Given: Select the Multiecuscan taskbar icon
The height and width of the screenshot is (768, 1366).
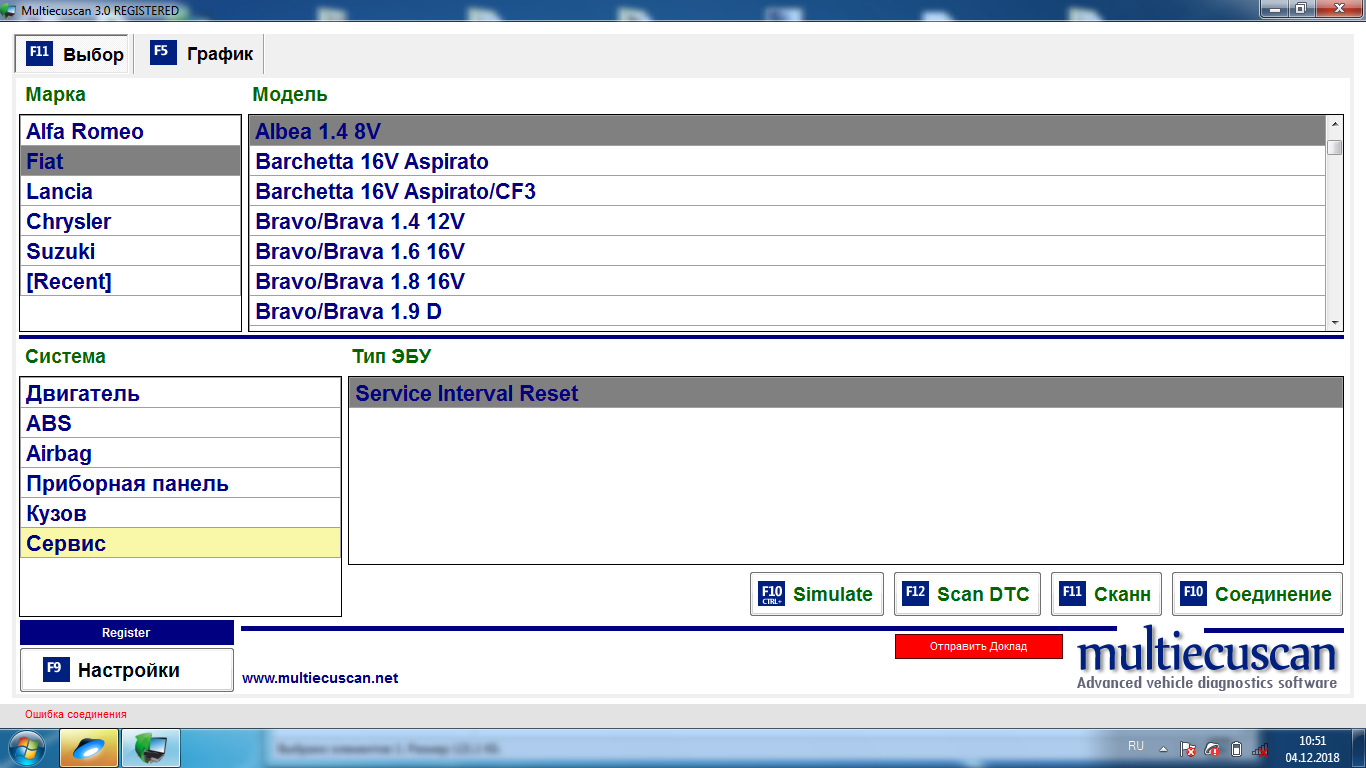Looking at the screenshot, I should point(151,748).
